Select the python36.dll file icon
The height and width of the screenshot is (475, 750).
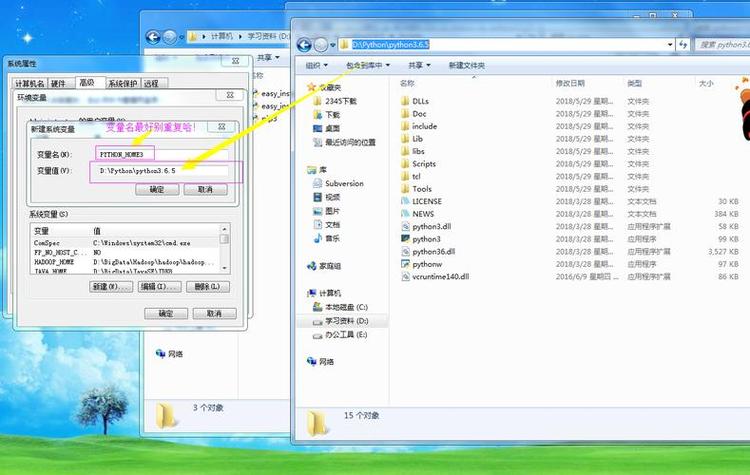tap(405, 251)
